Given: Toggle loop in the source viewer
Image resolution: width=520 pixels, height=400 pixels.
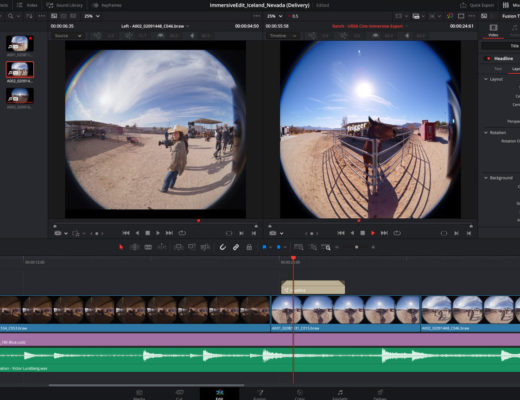Looking at the screenshot, I should [x=182, y=233].
